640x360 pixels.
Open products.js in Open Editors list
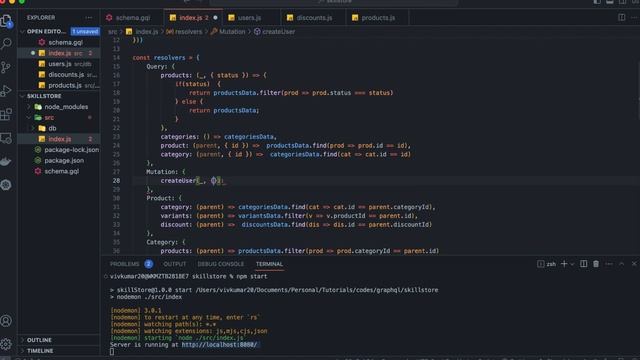[x=59, y=85]
